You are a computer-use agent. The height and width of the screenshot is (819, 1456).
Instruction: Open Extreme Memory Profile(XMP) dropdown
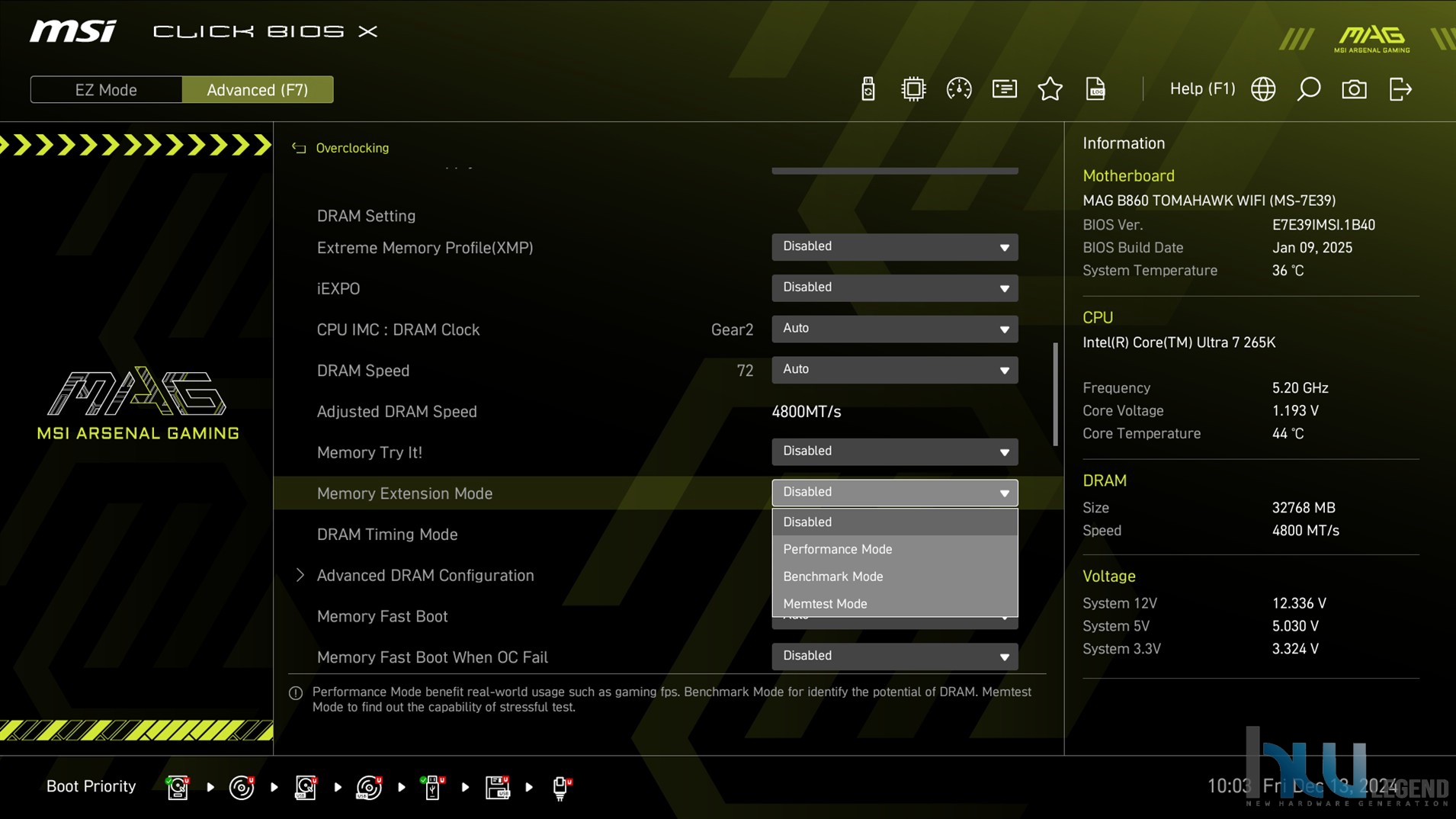pos(894,247)
